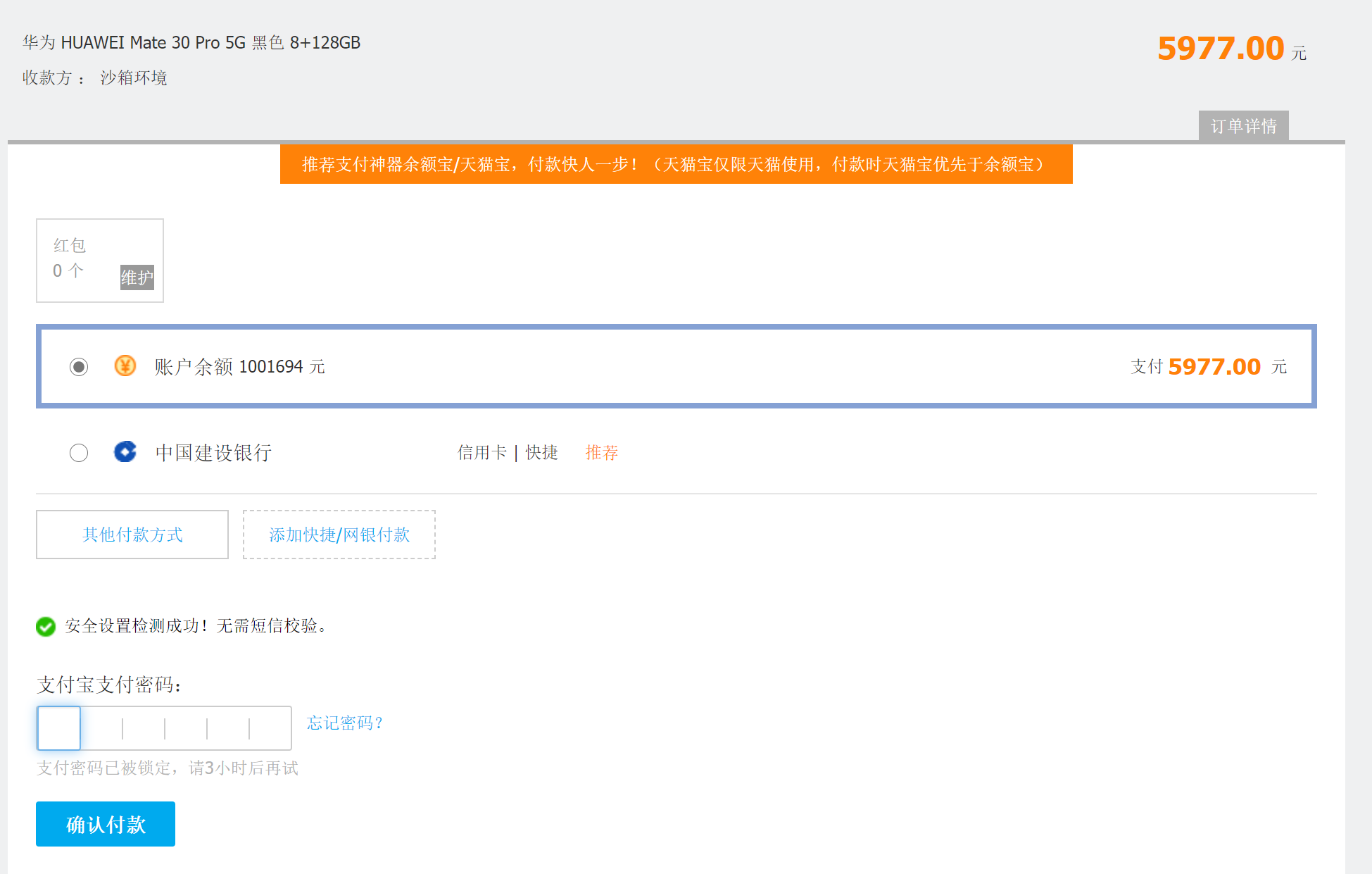Click the 信用卡 | 快捷 label text

tap(508, 452)
